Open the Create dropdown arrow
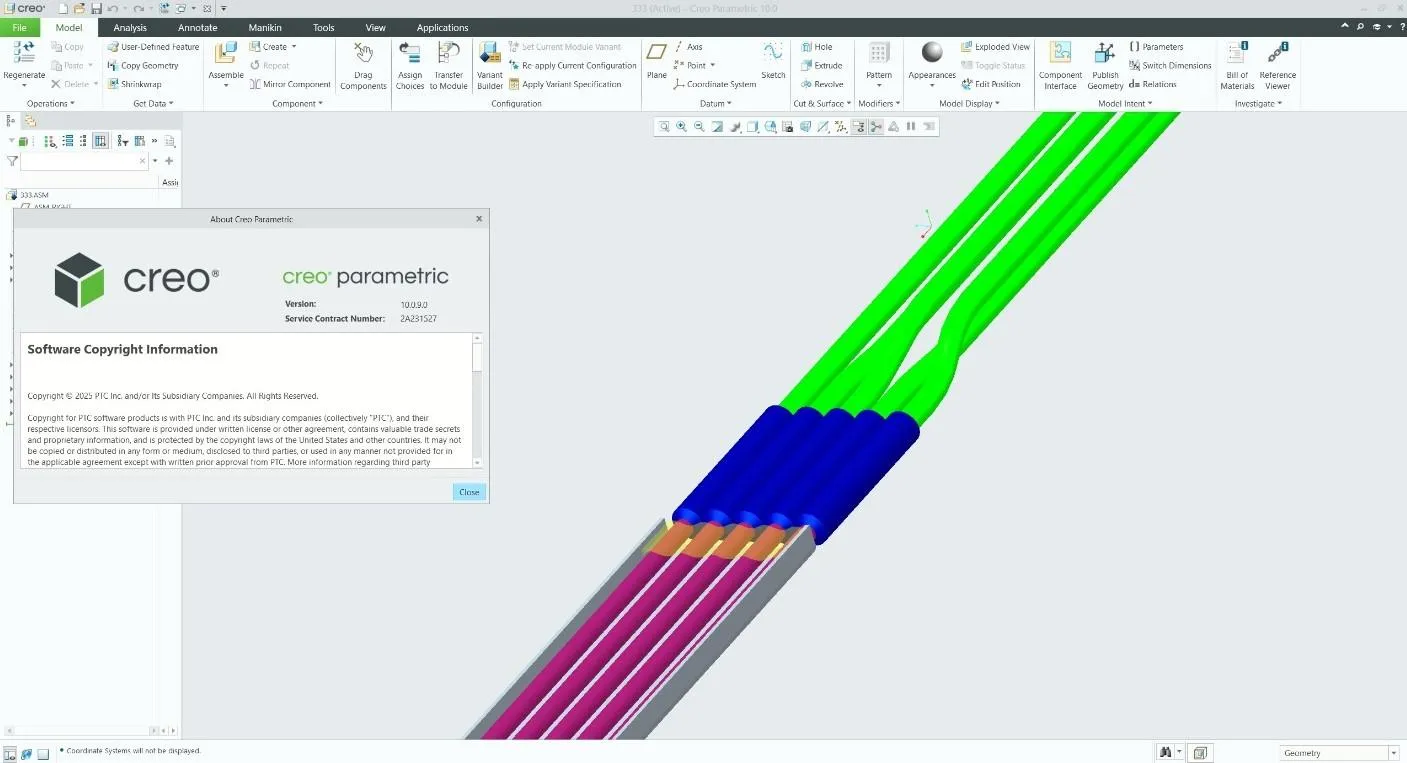 click(x=293, y=47)
